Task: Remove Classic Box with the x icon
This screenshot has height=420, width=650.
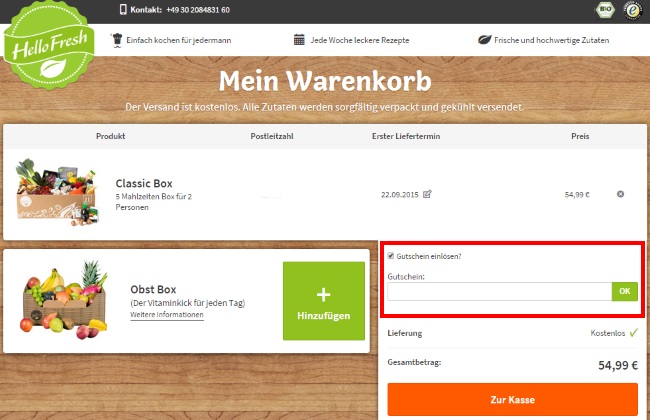Action: [621, 194]
